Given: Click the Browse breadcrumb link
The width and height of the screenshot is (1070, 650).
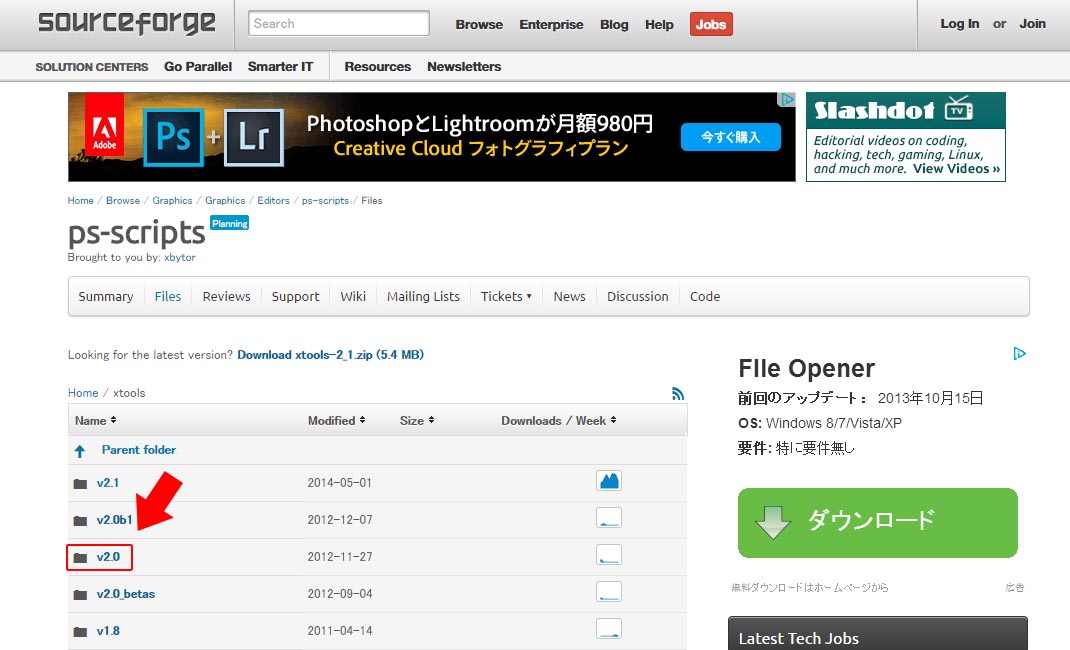Looking at the screenshot, I should (123, 201).
